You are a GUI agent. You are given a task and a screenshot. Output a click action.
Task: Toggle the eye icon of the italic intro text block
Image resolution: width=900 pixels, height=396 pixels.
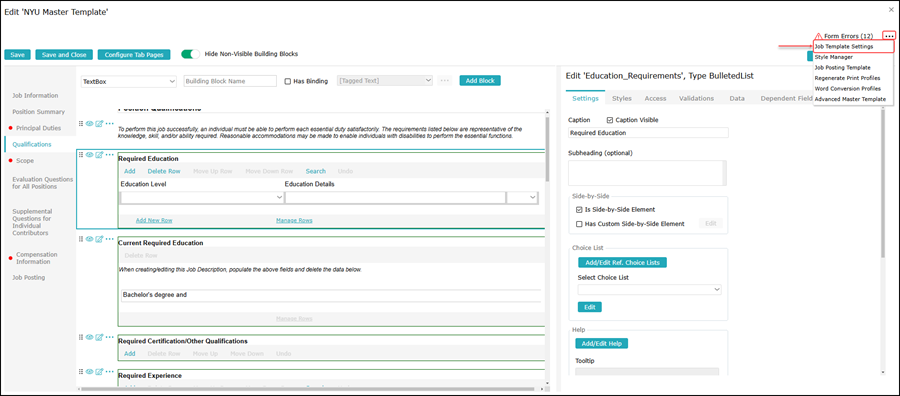90,123
